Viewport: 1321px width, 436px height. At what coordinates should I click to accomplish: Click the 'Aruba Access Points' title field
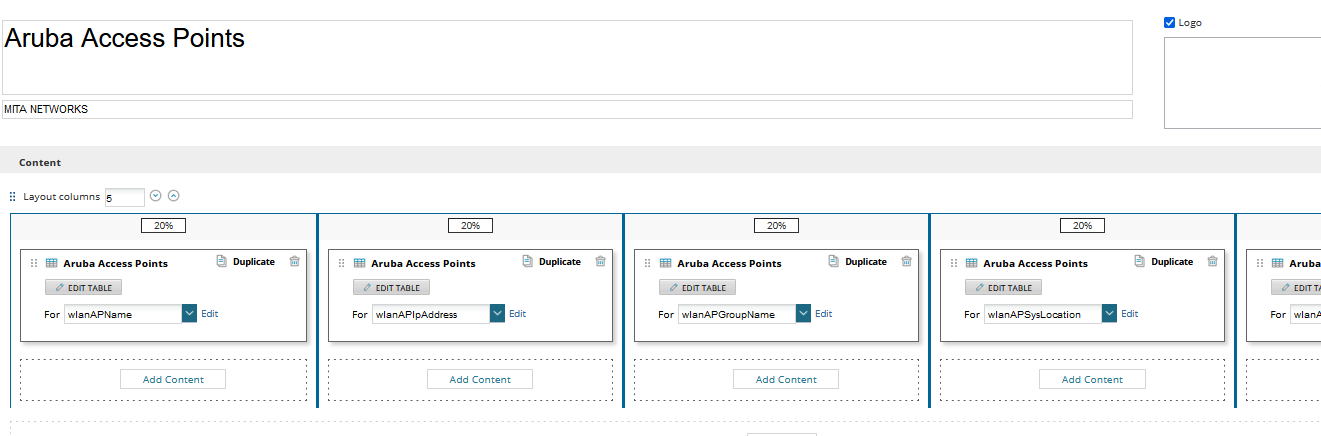point(567,57)
